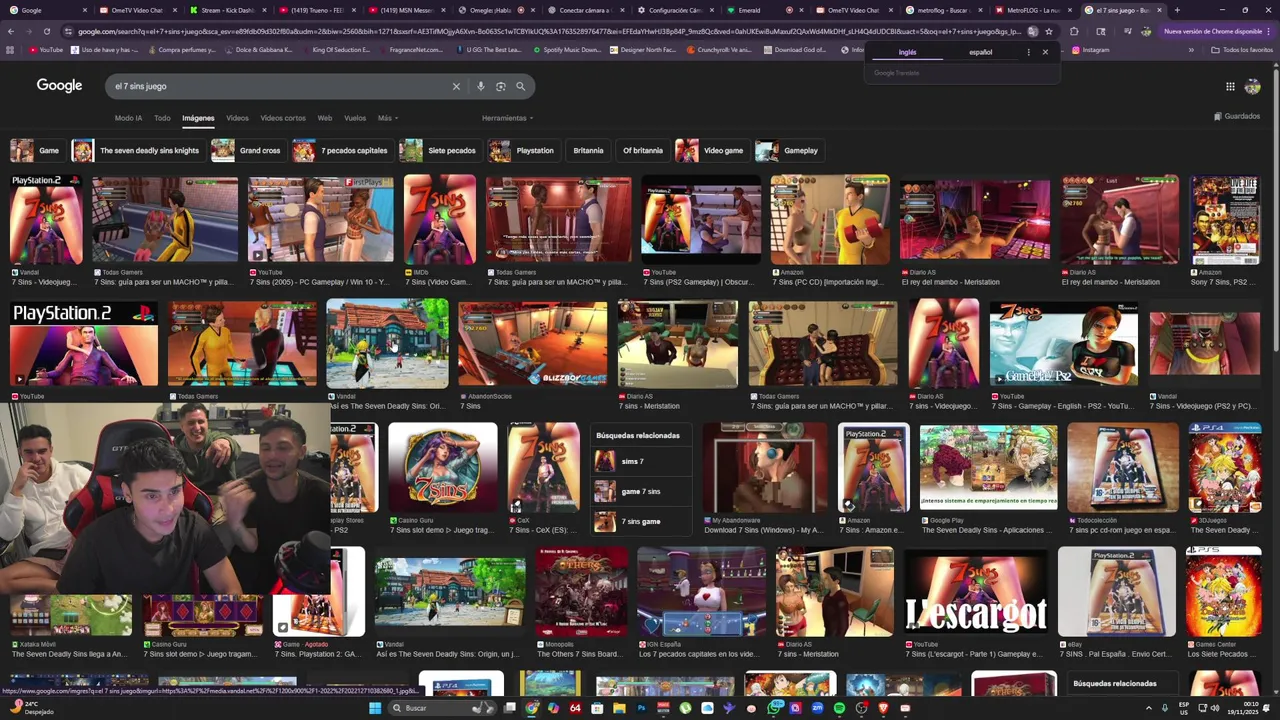1280x720 pixels.
Task: Open the YouTube bookmark
Action: (46, 50)
